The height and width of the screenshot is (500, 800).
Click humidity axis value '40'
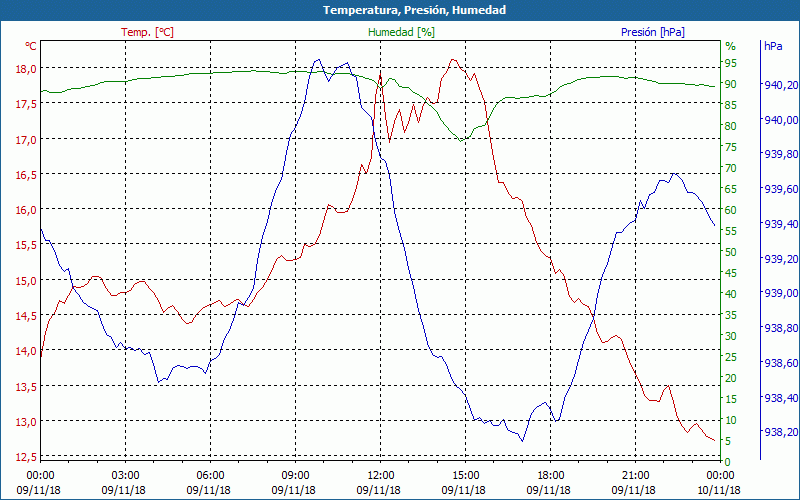(731, 294)
